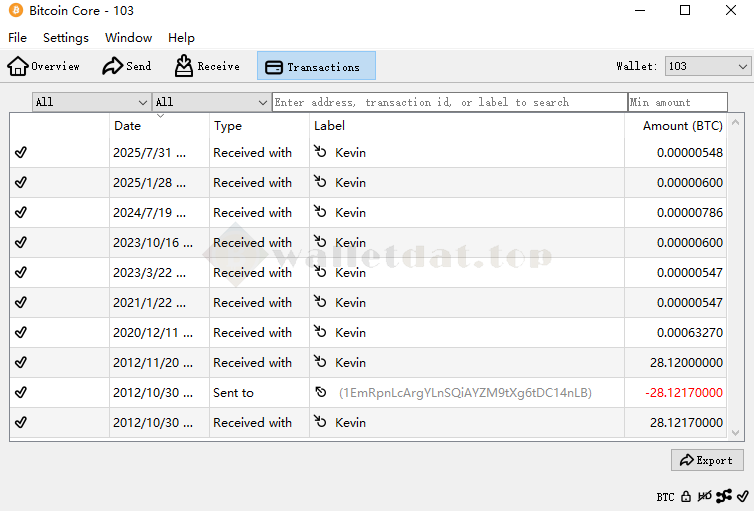Click the HD disabled status icon
This screenshot has width=754, height=511.
(x=705, y=496)
